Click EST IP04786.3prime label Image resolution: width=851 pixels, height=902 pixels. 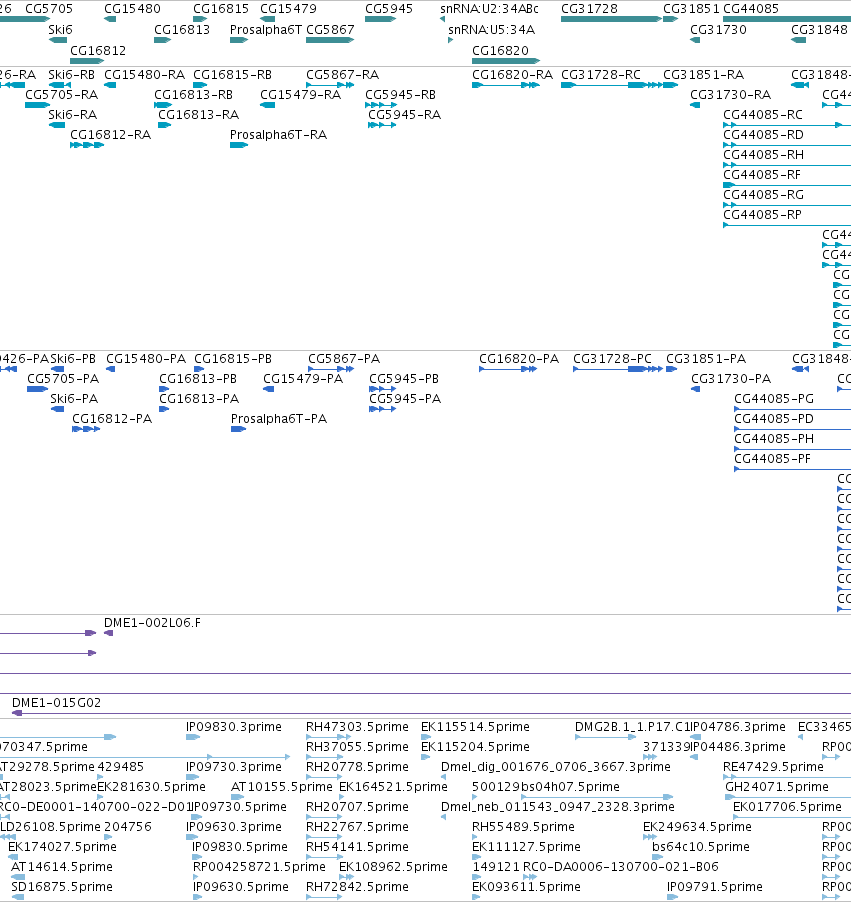click(x=738, y=727)
